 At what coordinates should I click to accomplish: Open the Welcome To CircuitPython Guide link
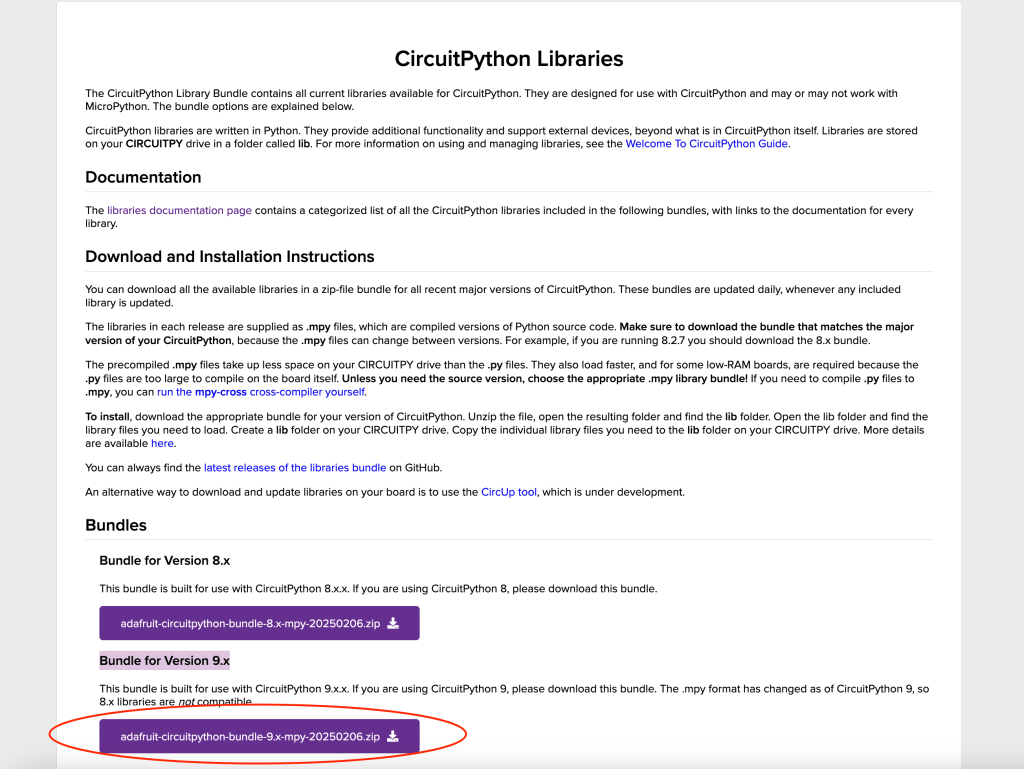707,144
